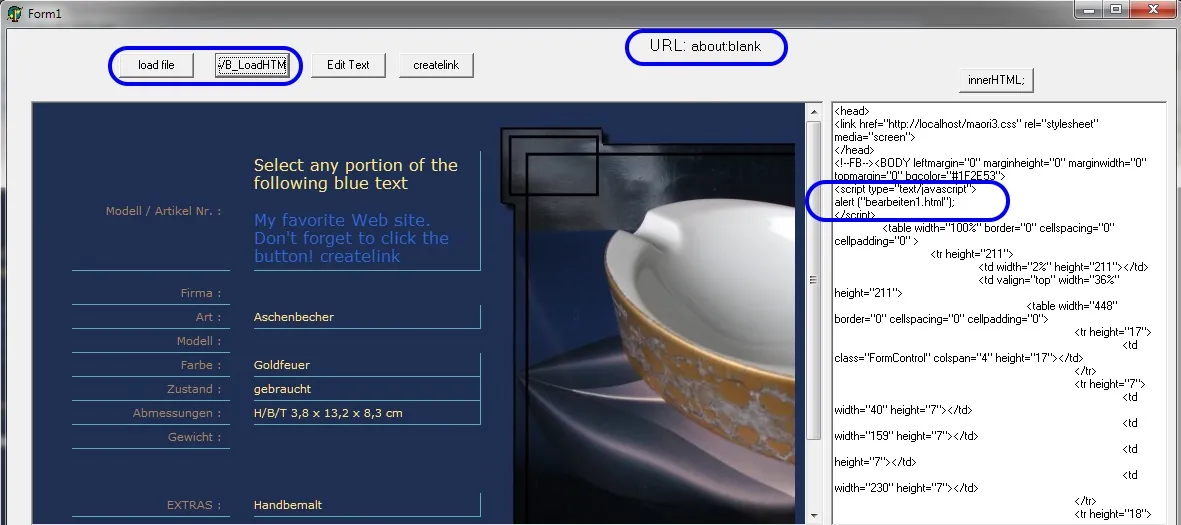
Task: Click the 'Art :' label
Action: 209,317
